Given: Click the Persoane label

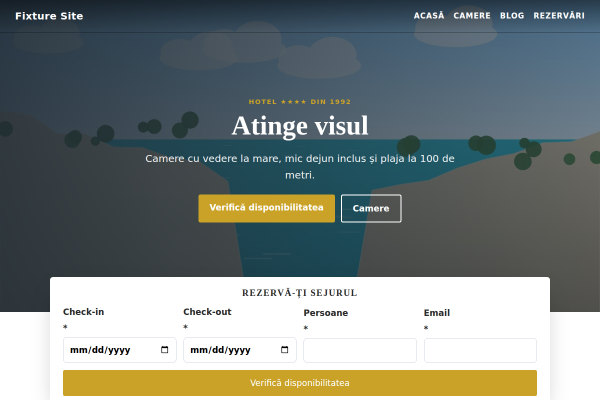Looking at the screenshot, I should point(326,313).
